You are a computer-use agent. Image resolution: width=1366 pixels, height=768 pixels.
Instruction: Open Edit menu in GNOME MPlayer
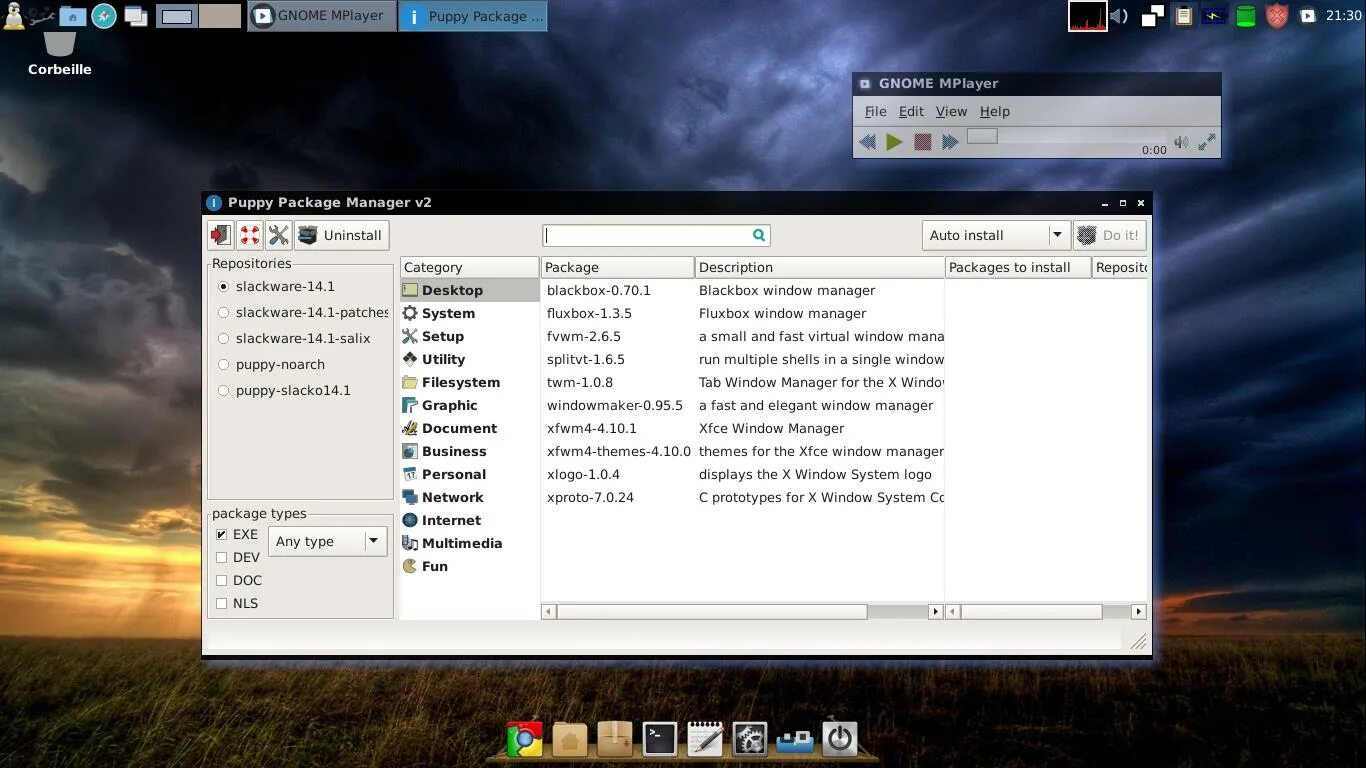(911, 111)
